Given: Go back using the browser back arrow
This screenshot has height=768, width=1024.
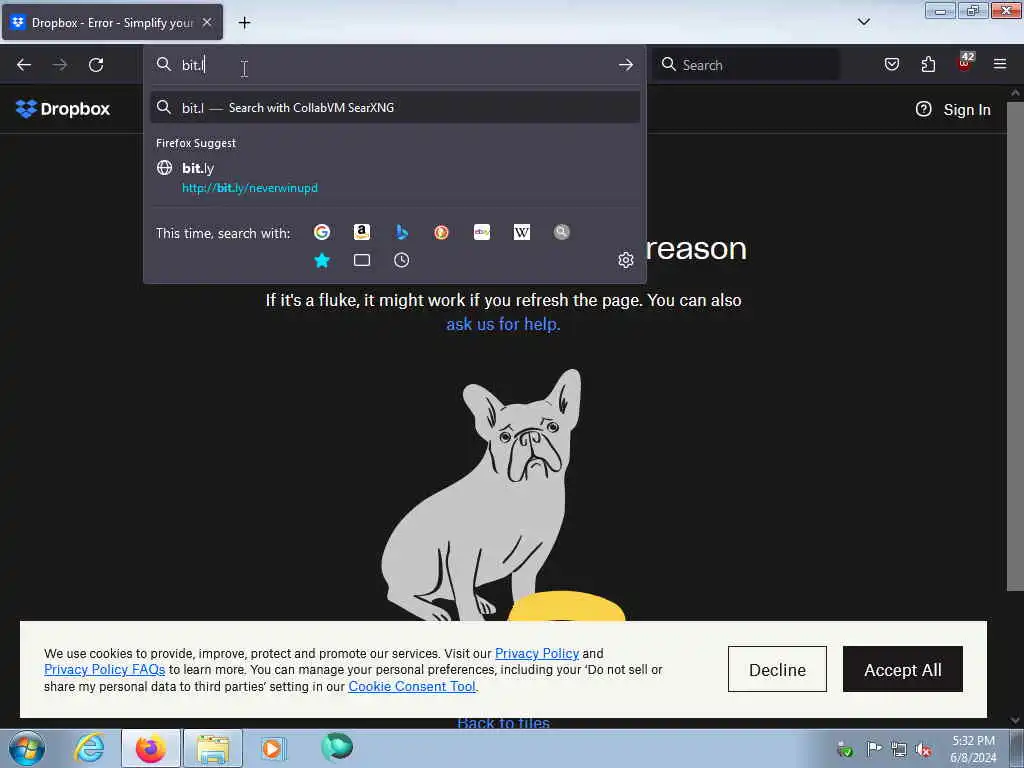Looking at the screenshot, I should pos(24,65).
